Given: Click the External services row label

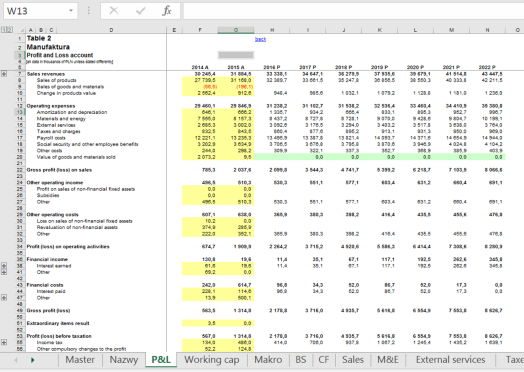Looking at the screenshot, I should [x=56, y=125].
